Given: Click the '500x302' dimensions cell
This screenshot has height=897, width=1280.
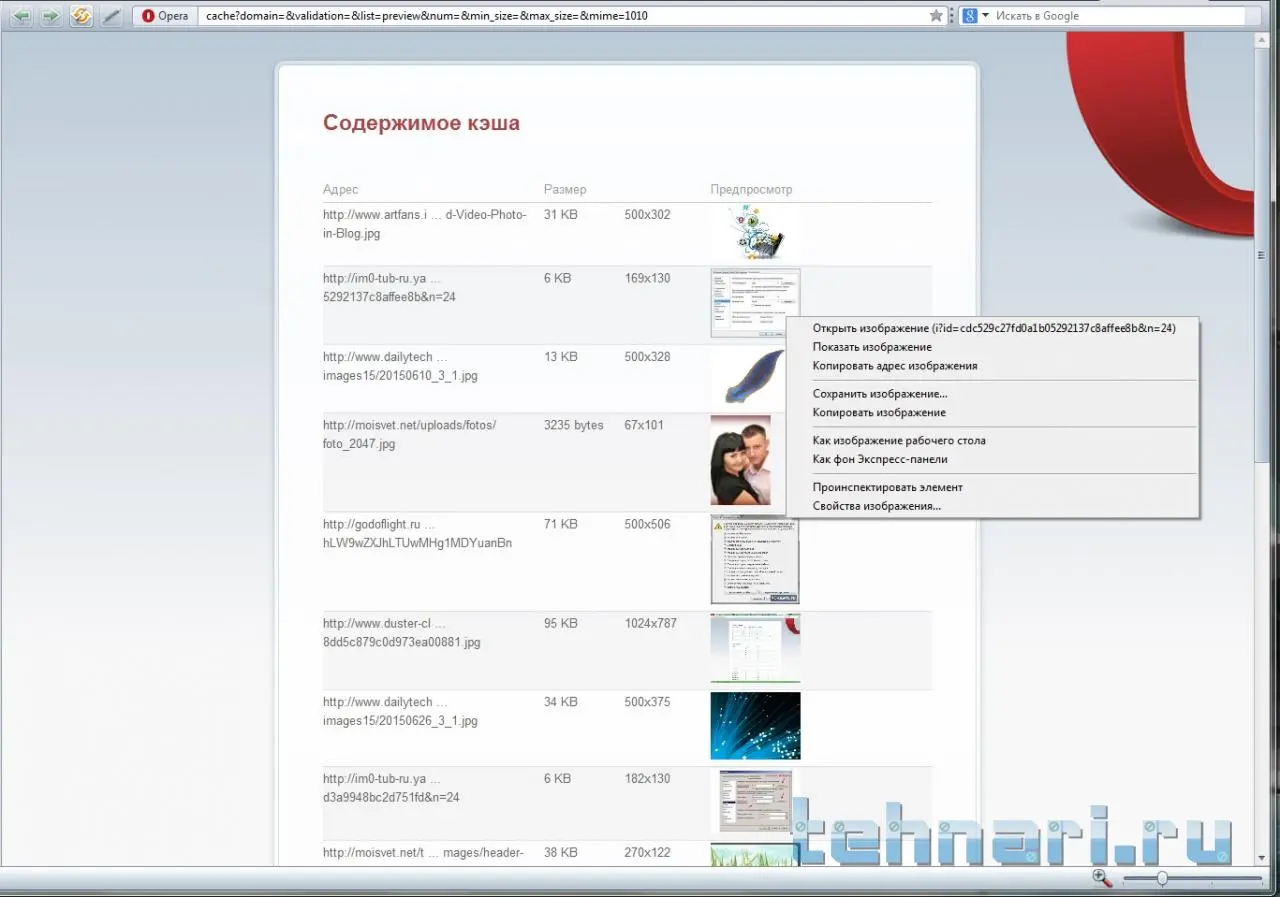Looking at the screenshot, I should coord(648,215).
